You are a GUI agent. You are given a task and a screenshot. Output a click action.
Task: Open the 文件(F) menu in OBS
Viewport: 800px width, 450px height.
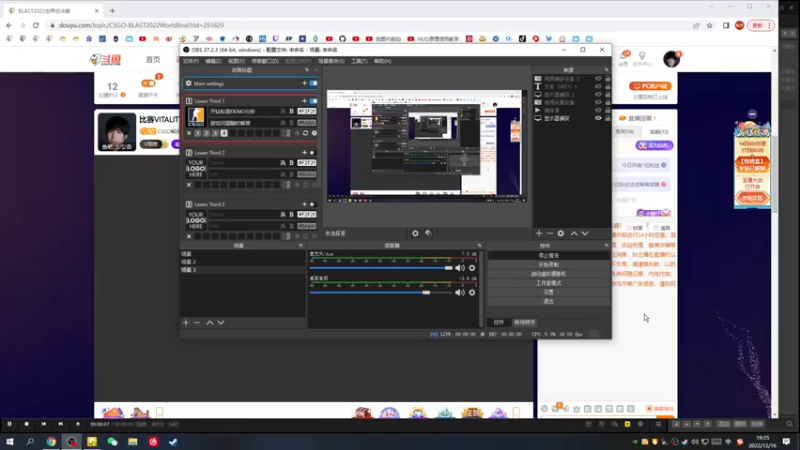(x=190, y=61)
